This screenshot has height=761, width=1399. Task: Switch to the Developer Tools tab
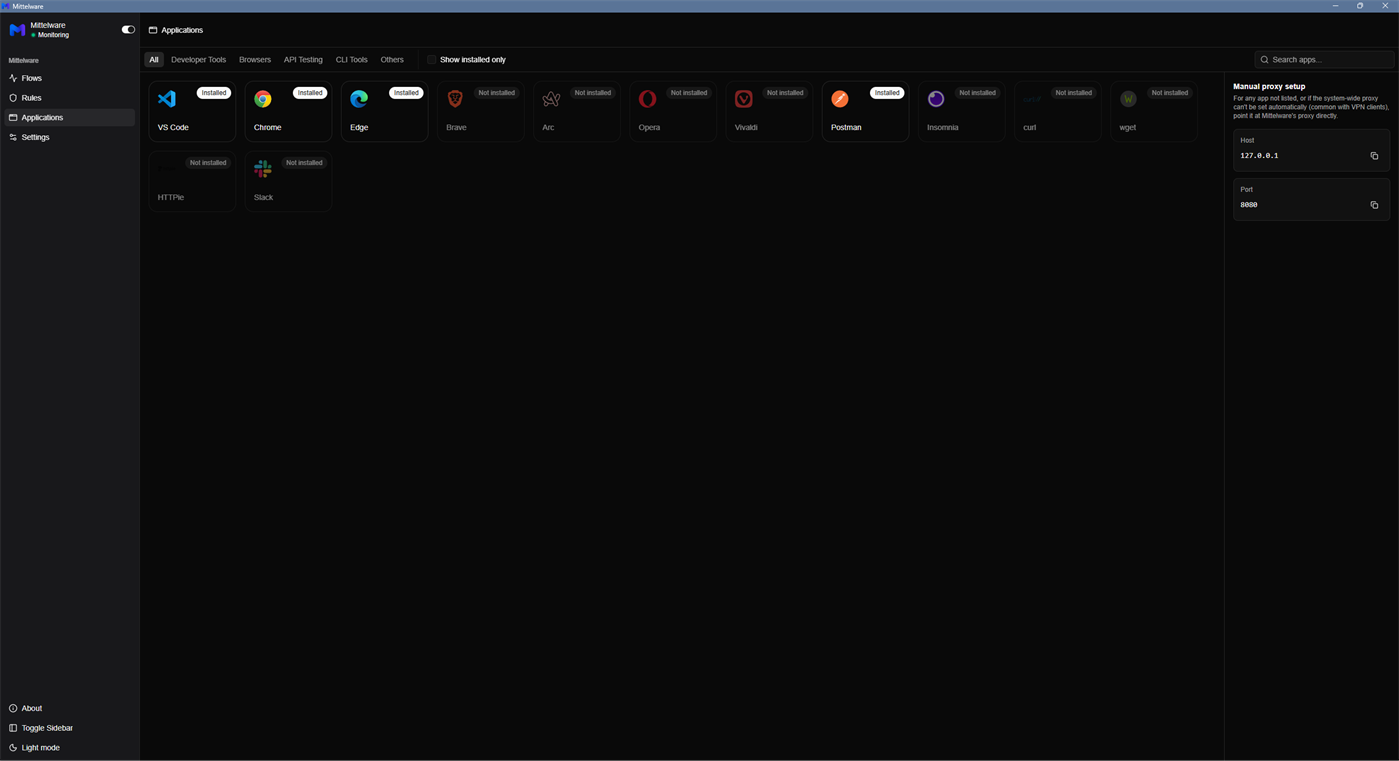tap(198, 60)
